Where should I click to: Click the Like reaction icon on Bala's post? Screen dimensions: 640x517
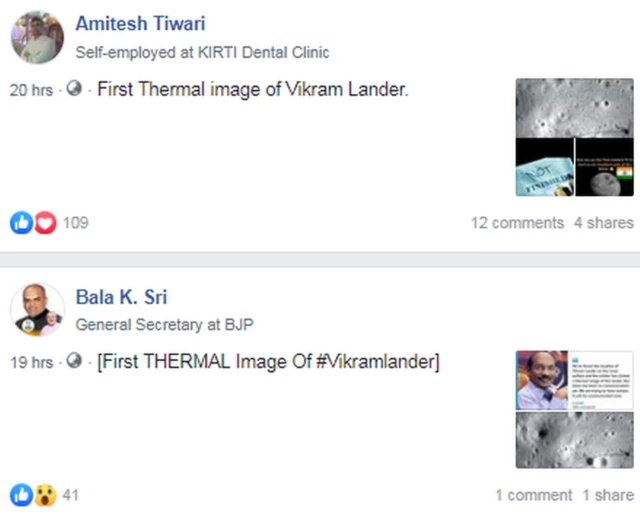pyautogui.click(x=21, y=495)
